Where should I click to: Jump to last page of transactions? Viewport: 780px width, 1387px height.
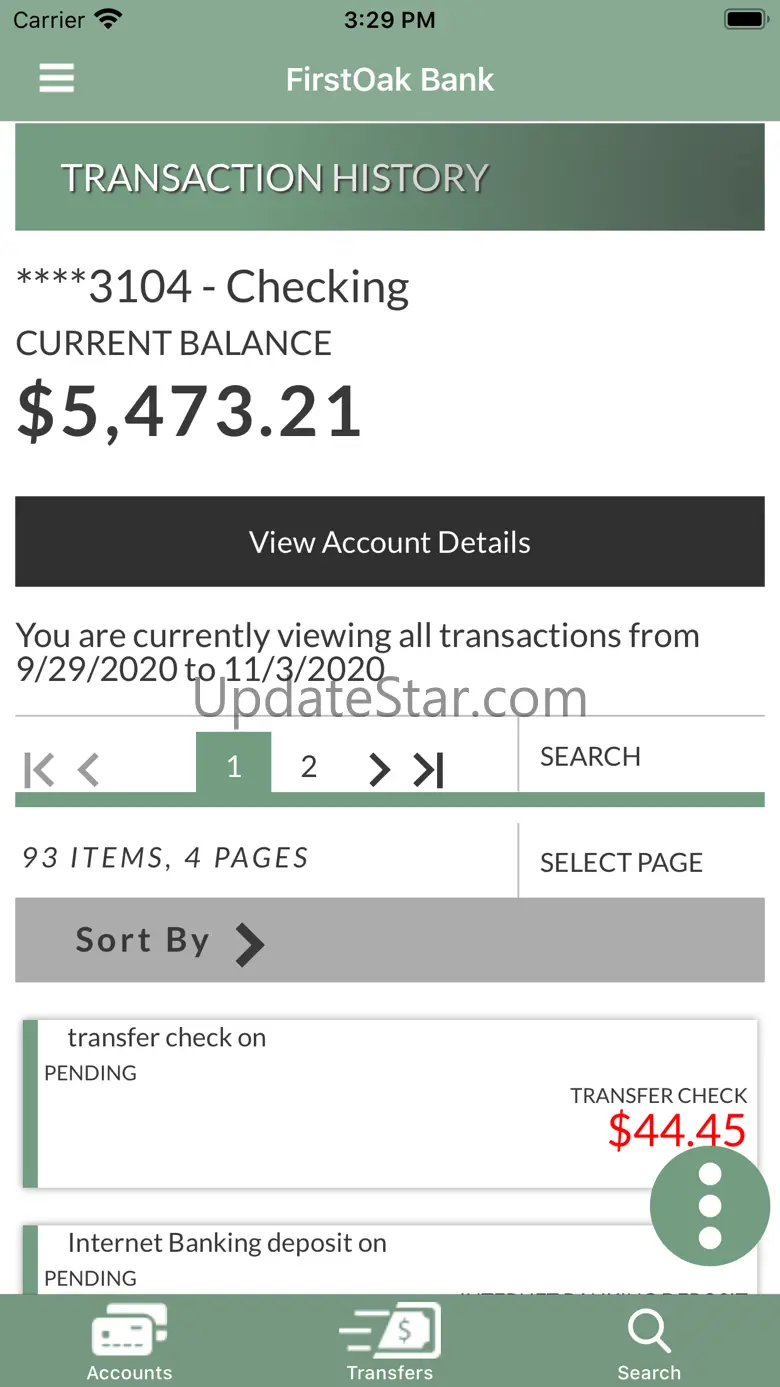(429, 769)
